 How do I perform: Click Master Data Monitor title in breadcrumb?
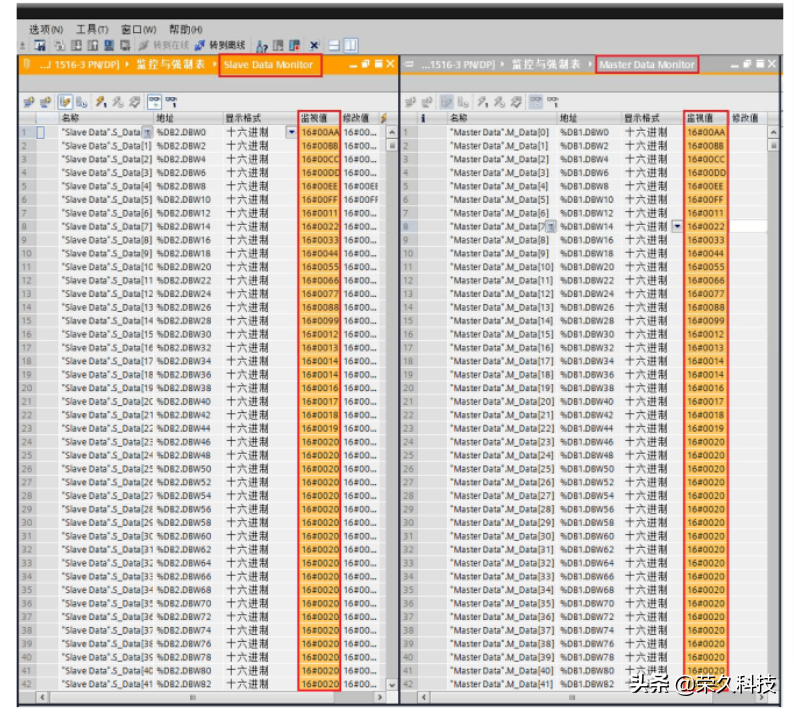tap(646, 65)
